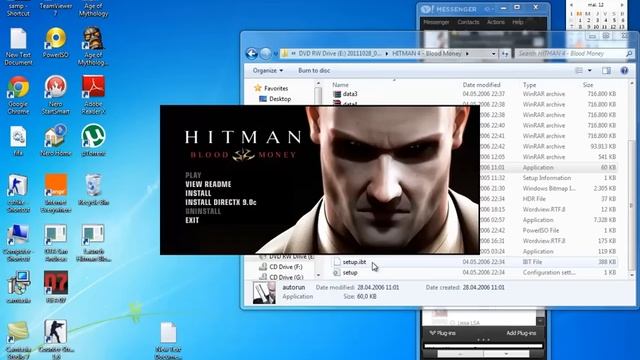The image size is (640, 360).
Task: Open Messenger menu in Yahoo Messenger
Action: [436, 22]
